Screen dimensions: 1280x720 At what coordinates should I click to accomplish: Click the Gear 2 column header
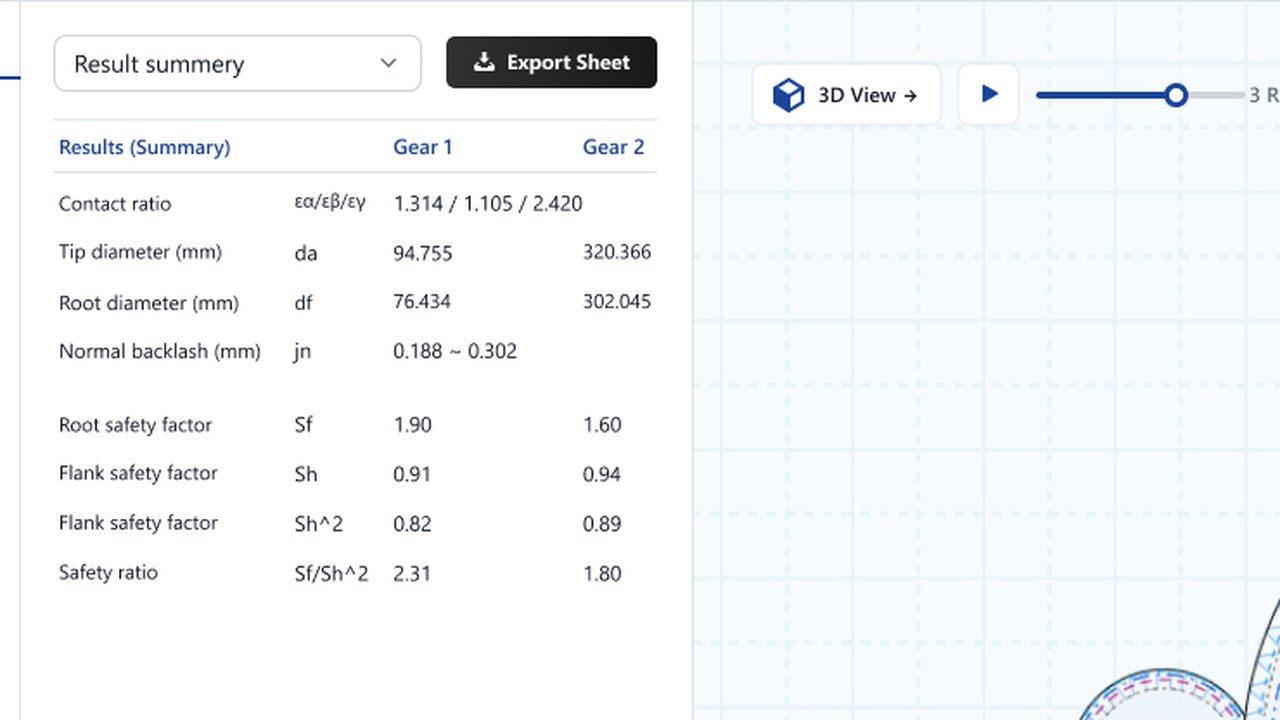[613, 147]
